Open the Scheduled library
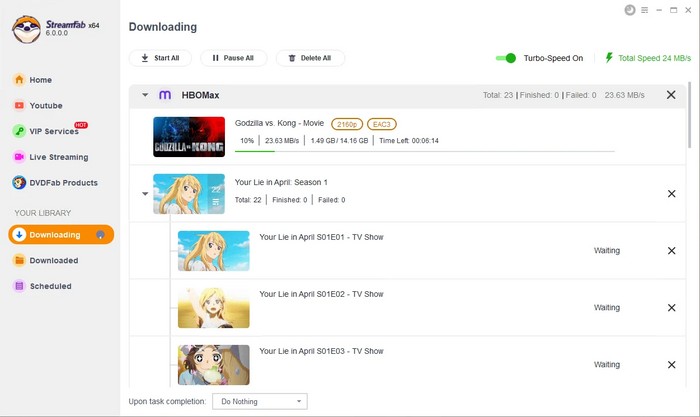This screenshot has width=700, height=417. (42, 286)
